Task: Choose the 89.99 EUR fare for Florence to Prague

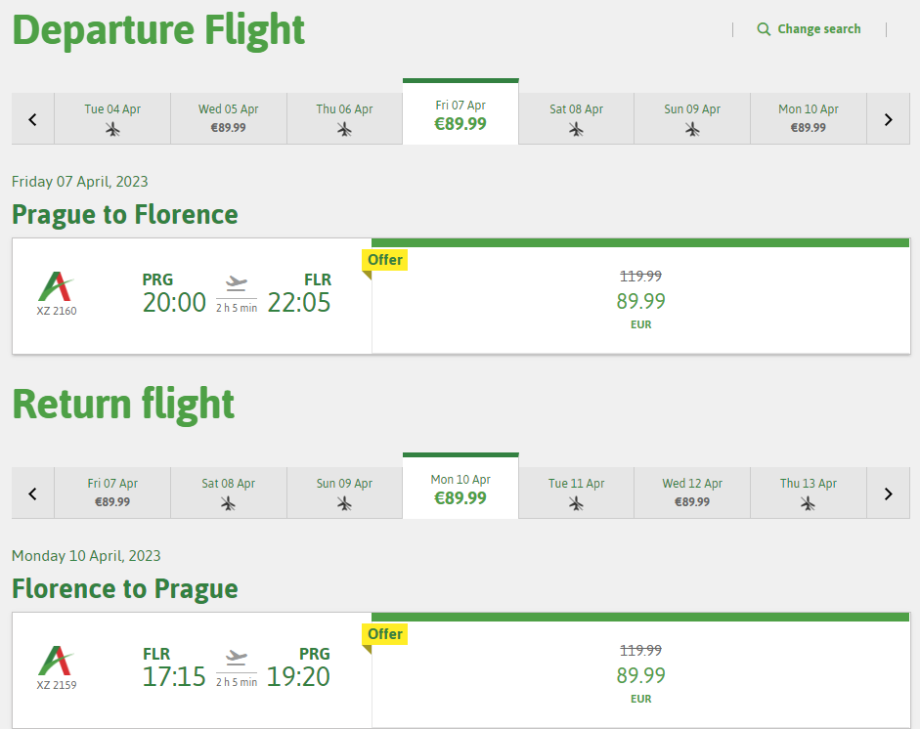Action: 640,675
